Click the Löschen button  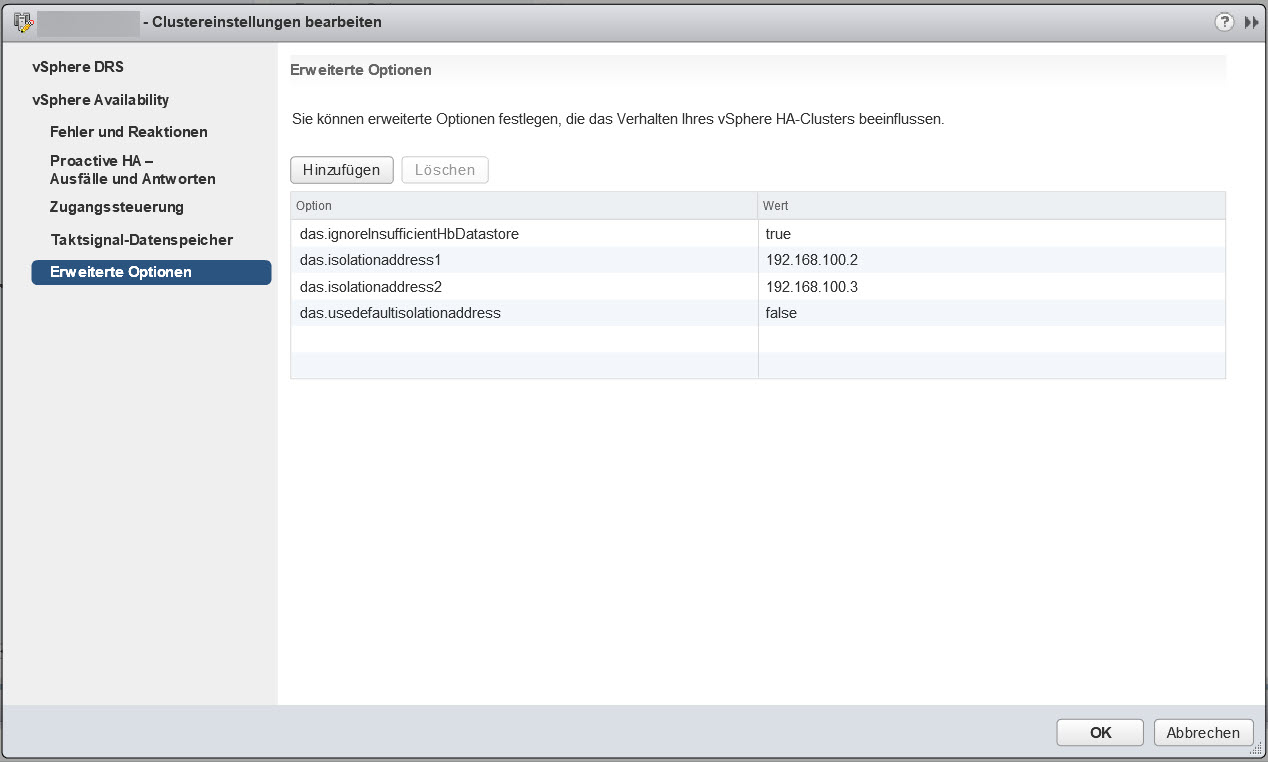tap(445, 170)
